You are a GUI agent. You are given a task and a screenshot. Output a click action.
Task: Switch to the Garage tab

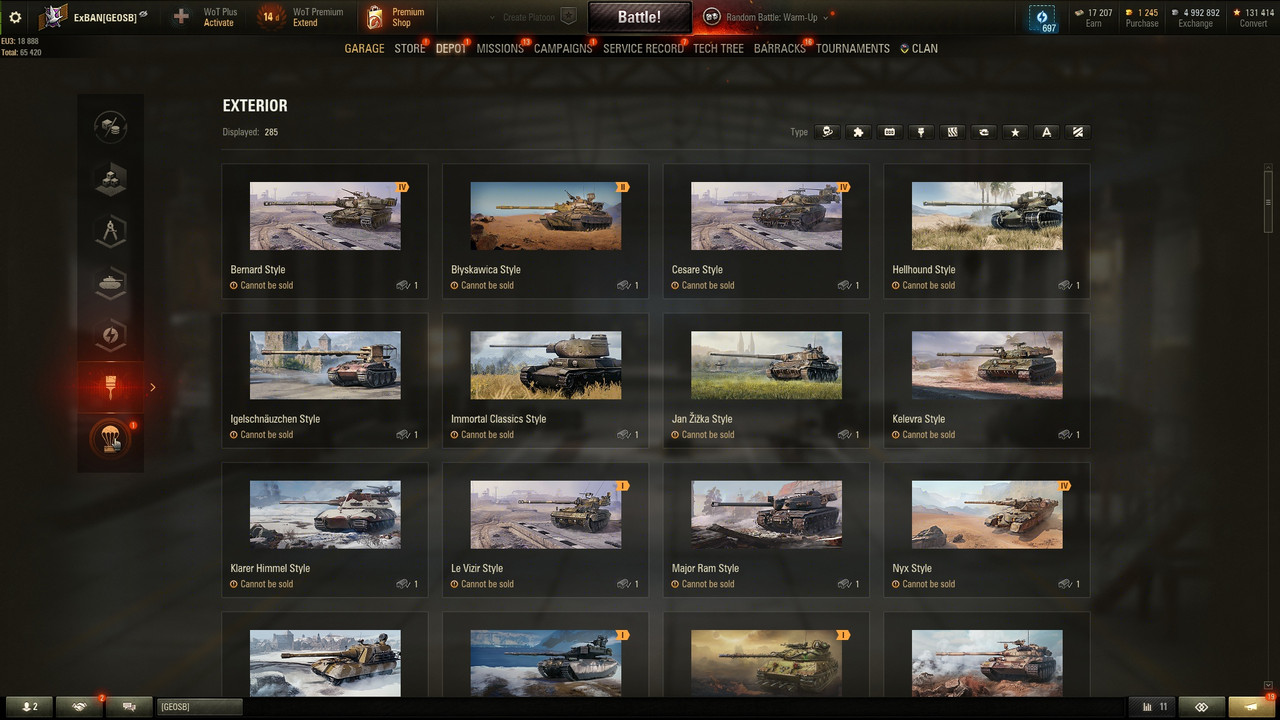pyautogui.click(x=364, y=48)
